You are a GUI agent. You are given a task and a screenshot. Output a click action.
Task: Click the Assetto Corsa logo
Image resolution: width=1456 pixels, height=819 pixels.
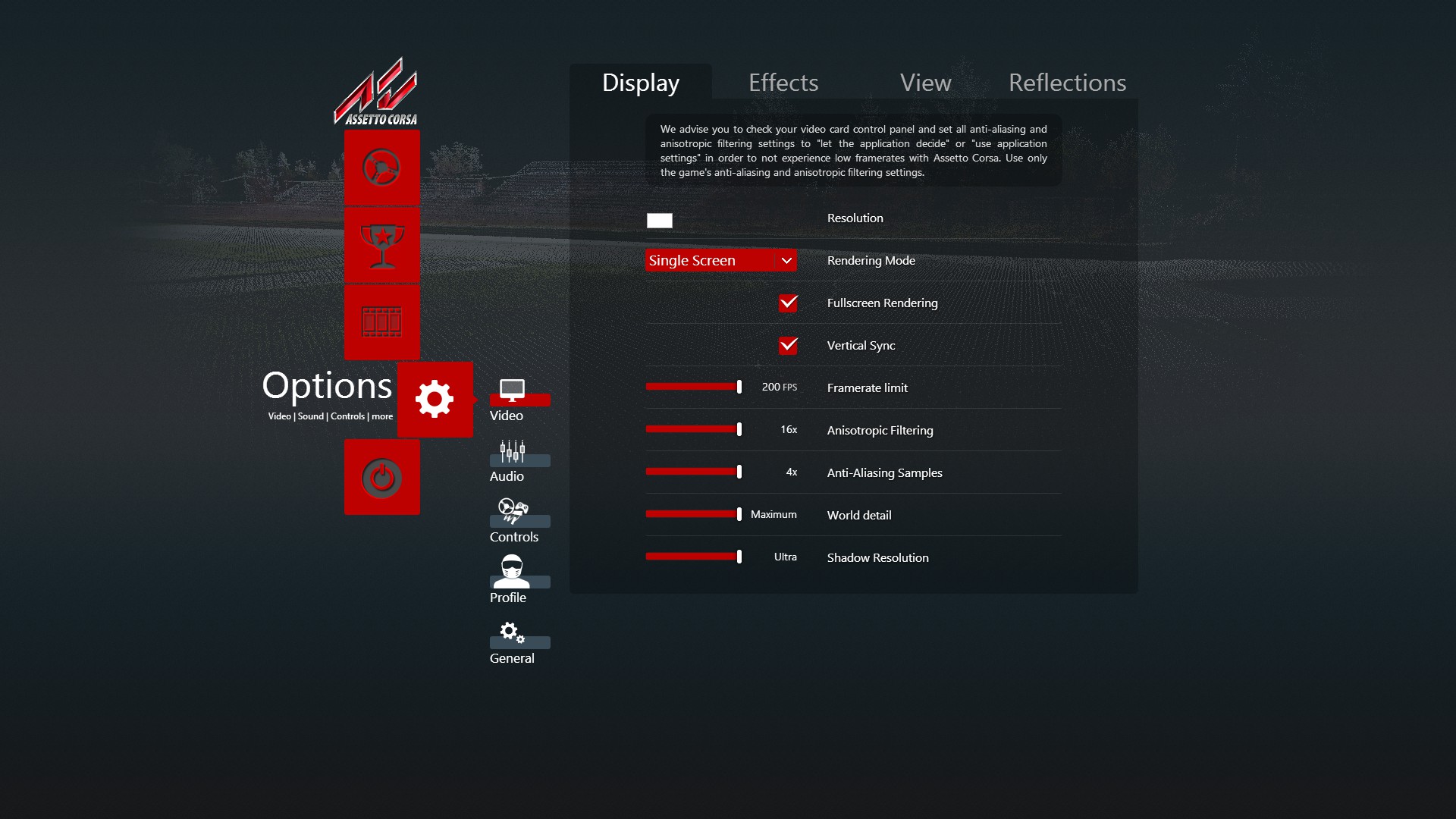(376, 93)
